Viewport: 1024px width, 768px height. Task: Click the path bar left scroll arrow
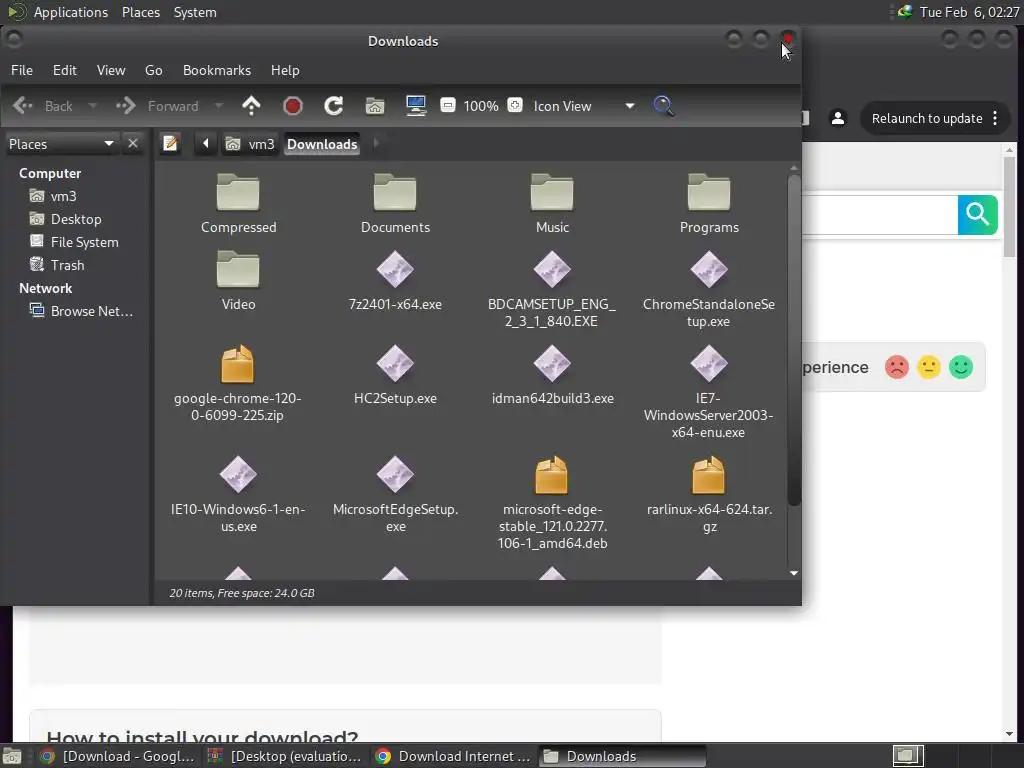[206, 144]
